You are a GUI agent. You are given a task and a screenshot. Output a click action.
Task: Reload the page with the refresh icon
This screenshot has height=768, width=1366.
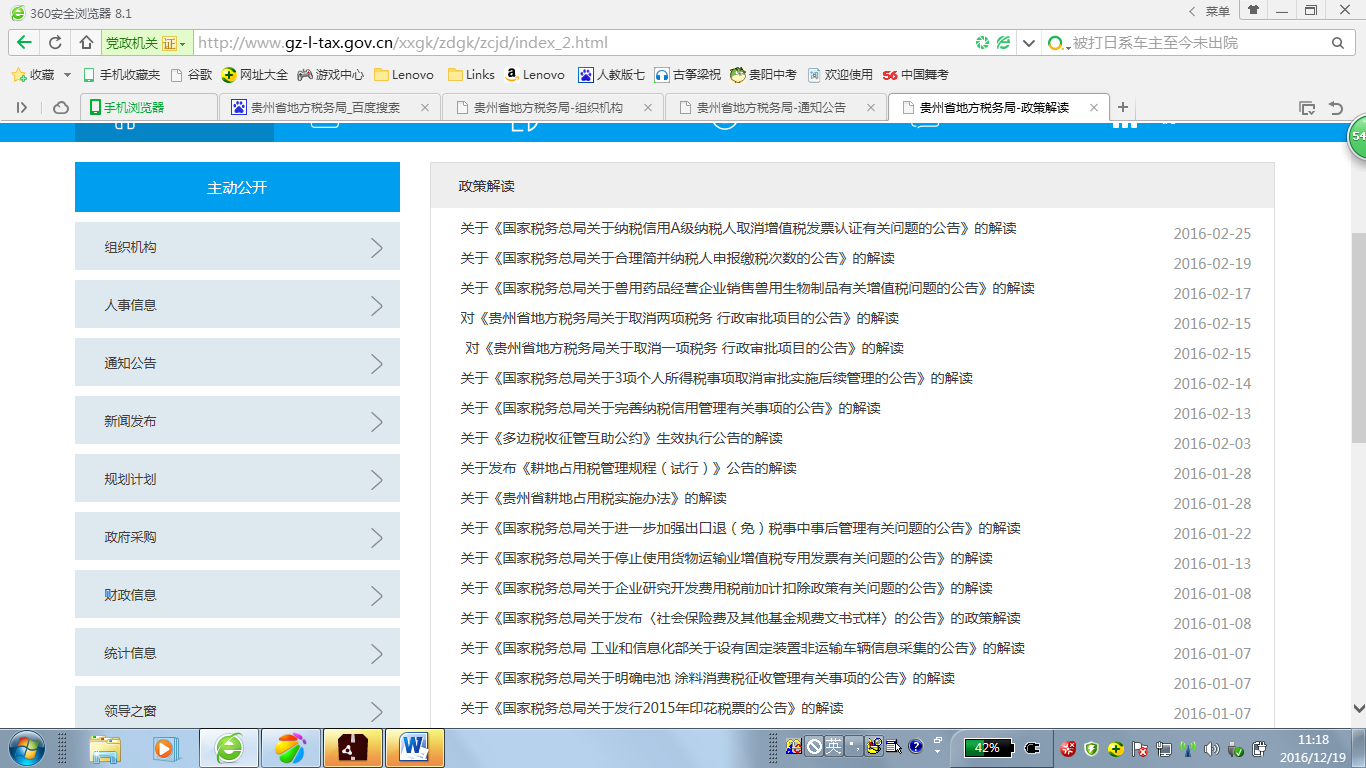pos(55,43)
